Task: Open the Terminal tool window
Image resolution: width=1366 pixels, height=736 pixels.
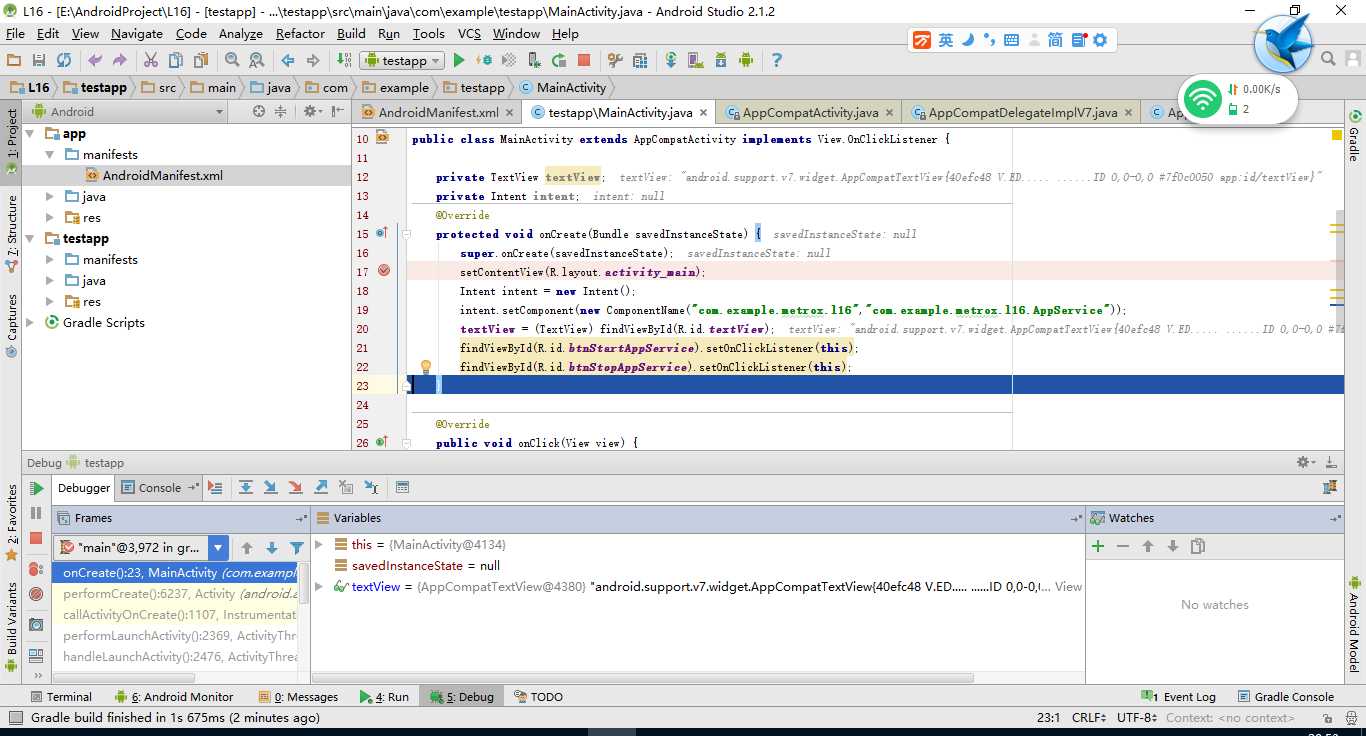Action: [x=61, y=697]
